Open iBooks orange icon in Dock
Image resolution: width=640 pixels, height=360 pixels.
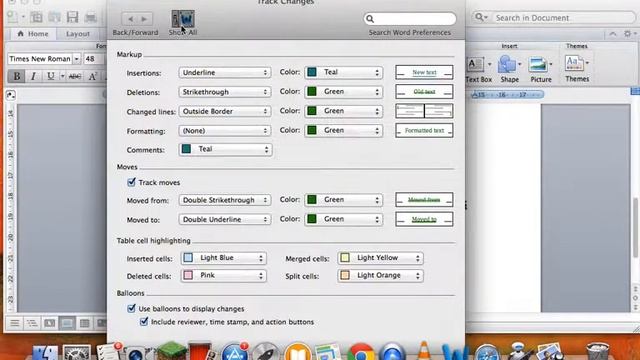pos(298,352)
